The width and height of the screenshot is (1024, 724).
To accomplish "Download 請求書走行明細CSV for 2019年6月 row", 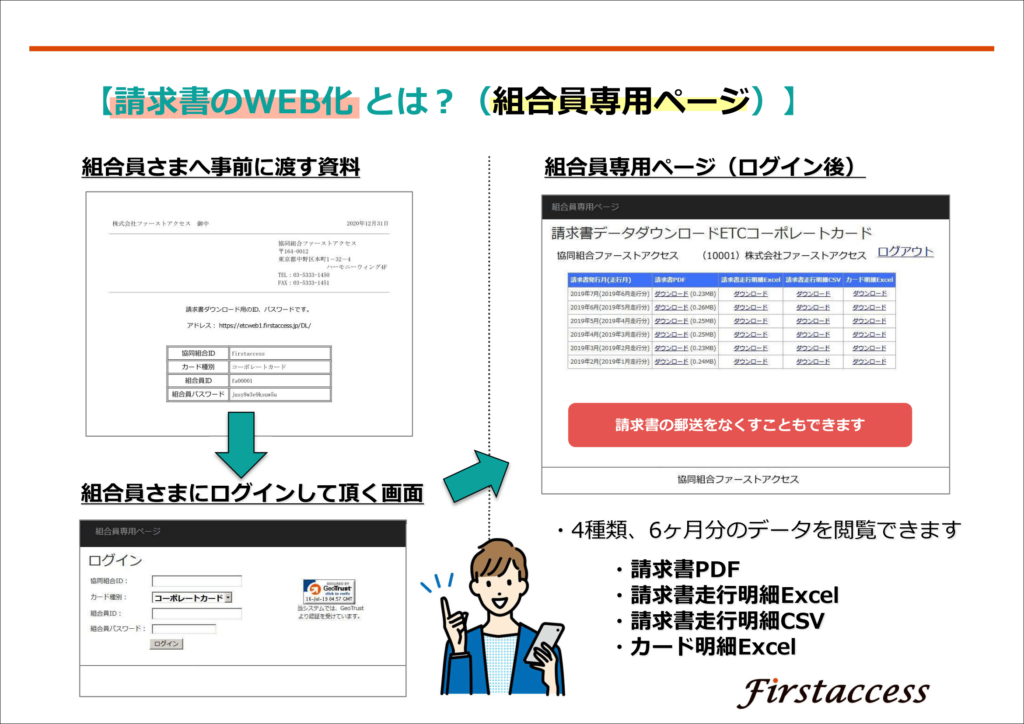I will [x=813, y=307].
